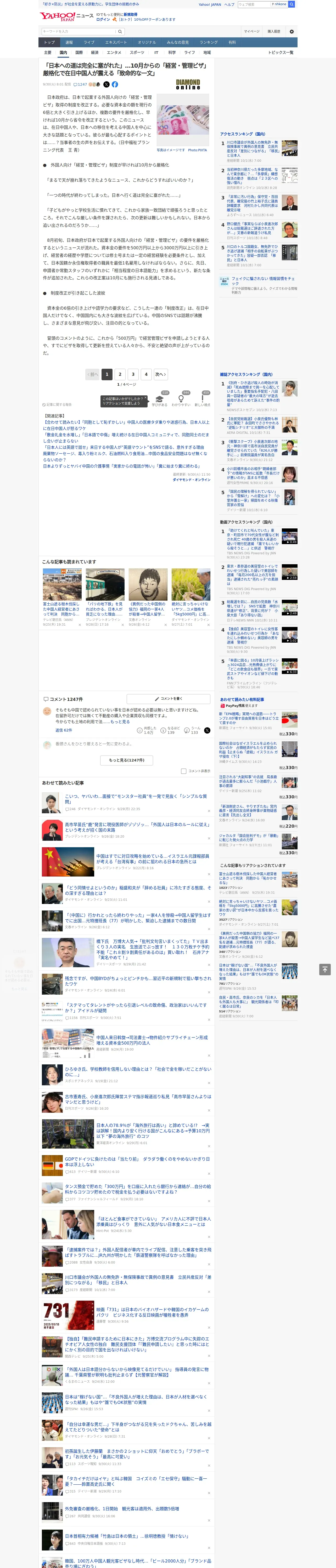This screenshot has height=1568, width=336.
Task: Click the わかりやすい lightbulb reaction
Action: coord(181,399)
